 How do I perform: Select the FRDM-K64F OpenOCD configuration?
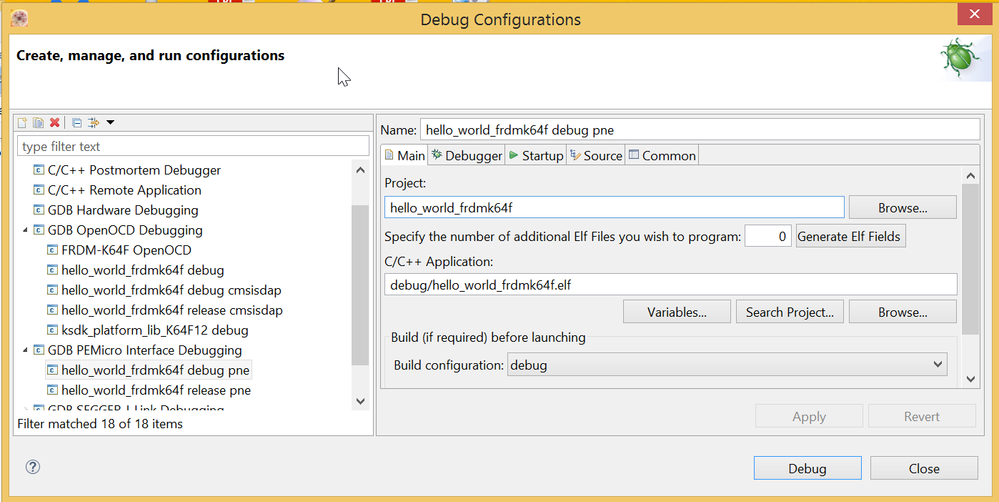126,250
